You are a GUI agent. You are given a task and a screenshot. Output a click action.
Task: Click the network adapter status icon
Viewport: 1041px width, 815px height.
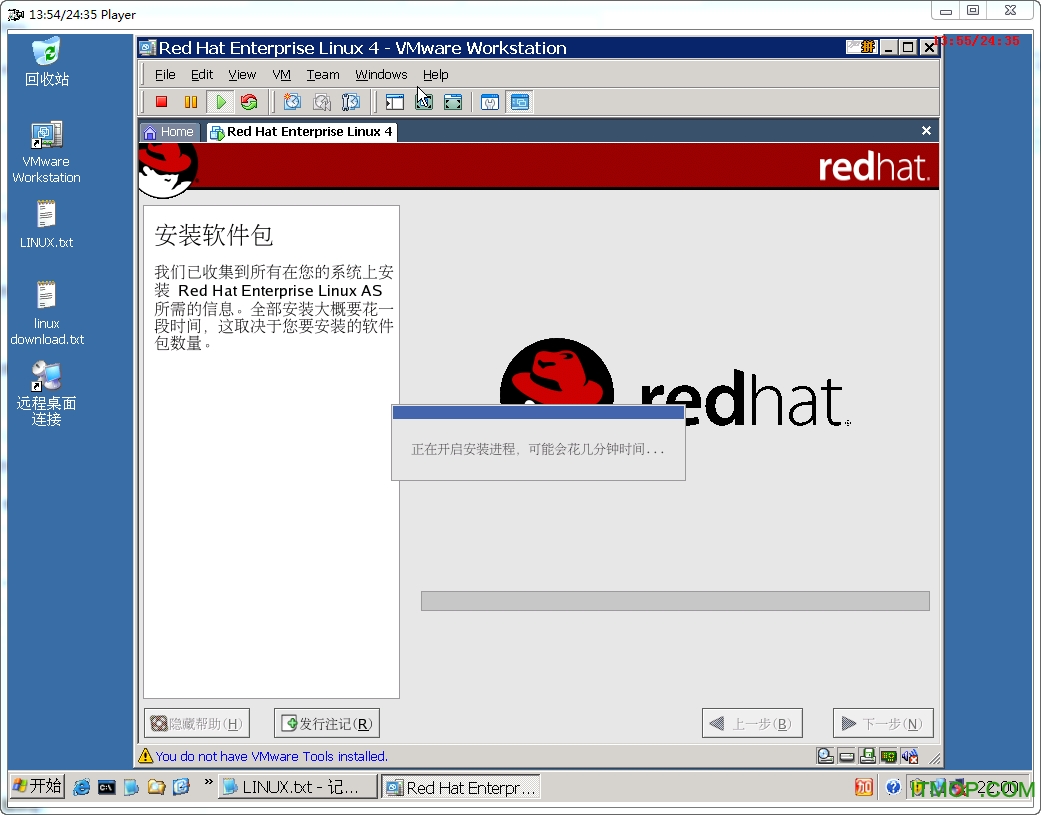888,756
